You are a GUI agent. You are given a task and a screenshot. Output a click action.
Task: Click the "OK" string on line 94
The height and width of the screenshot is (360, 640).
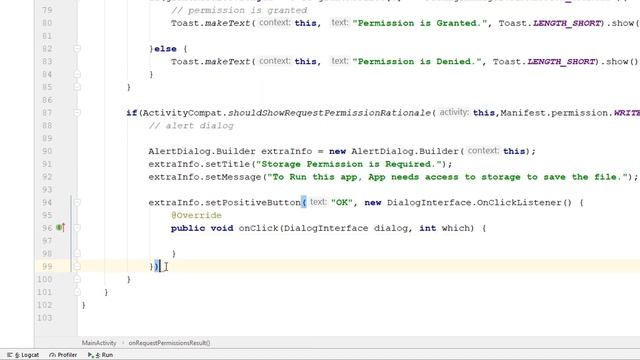pos(342,202)
